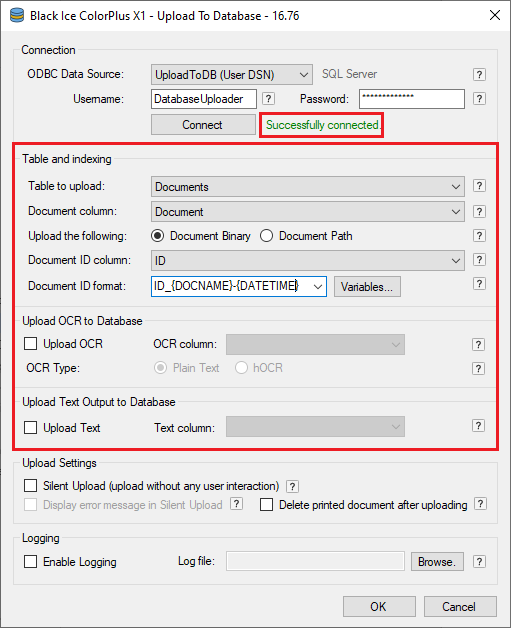Viewport: 511px width, 628px height.
Task: Confirm settings with the OK button
Action: pos(379,606)
